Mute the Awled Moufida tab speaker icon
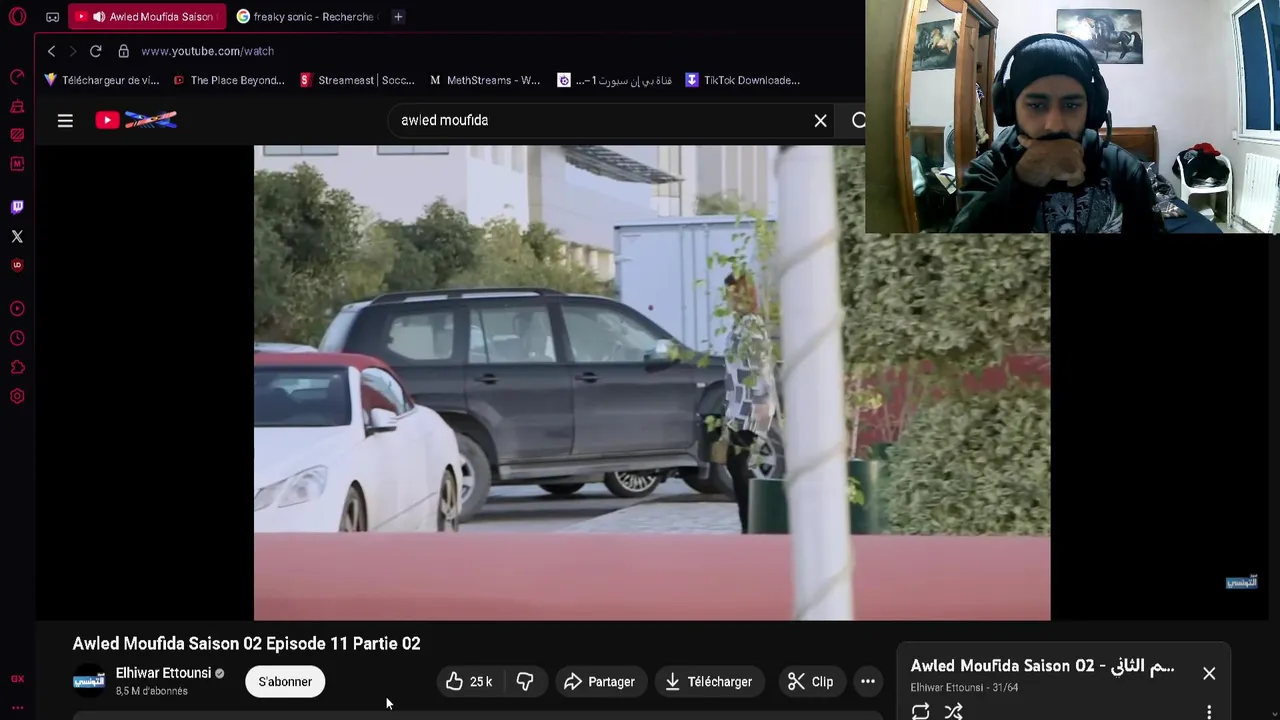Image resolution: width=1280 pixels, height=720 pixels. point(98,17)
